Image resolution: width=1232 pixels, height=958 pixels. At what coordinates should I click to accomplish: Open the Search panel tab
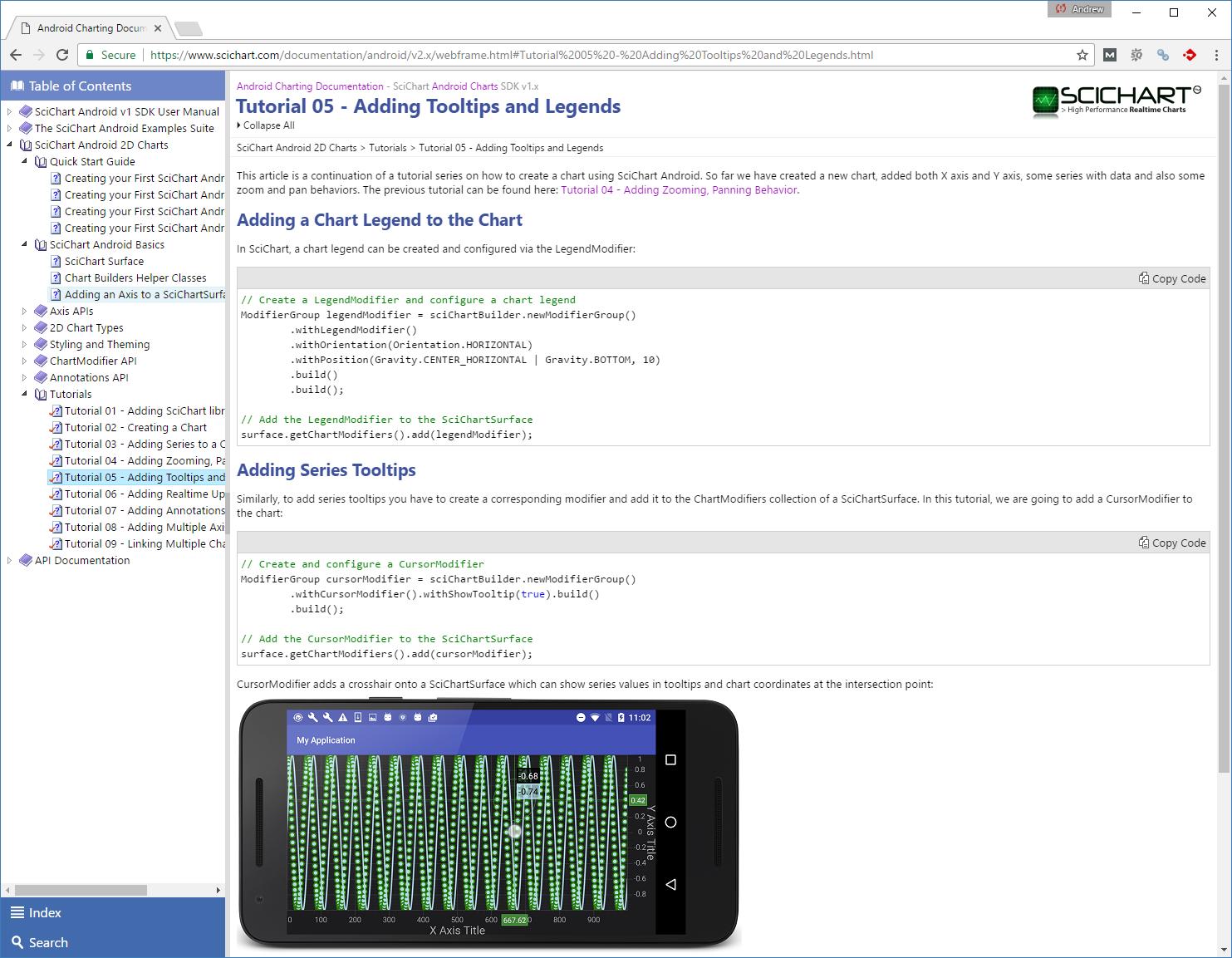pyautogui.click(x=112, y=942)
